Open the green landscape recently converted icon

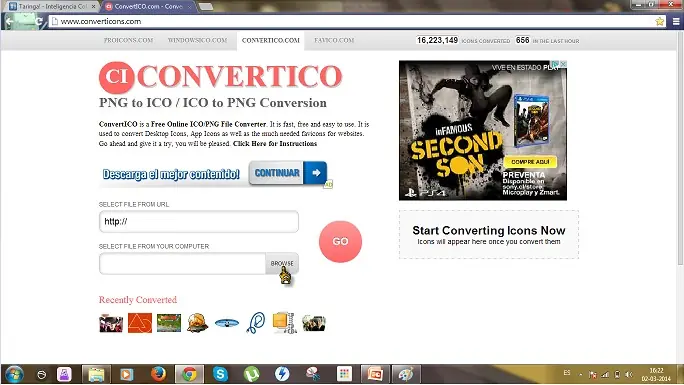point(169,323)
